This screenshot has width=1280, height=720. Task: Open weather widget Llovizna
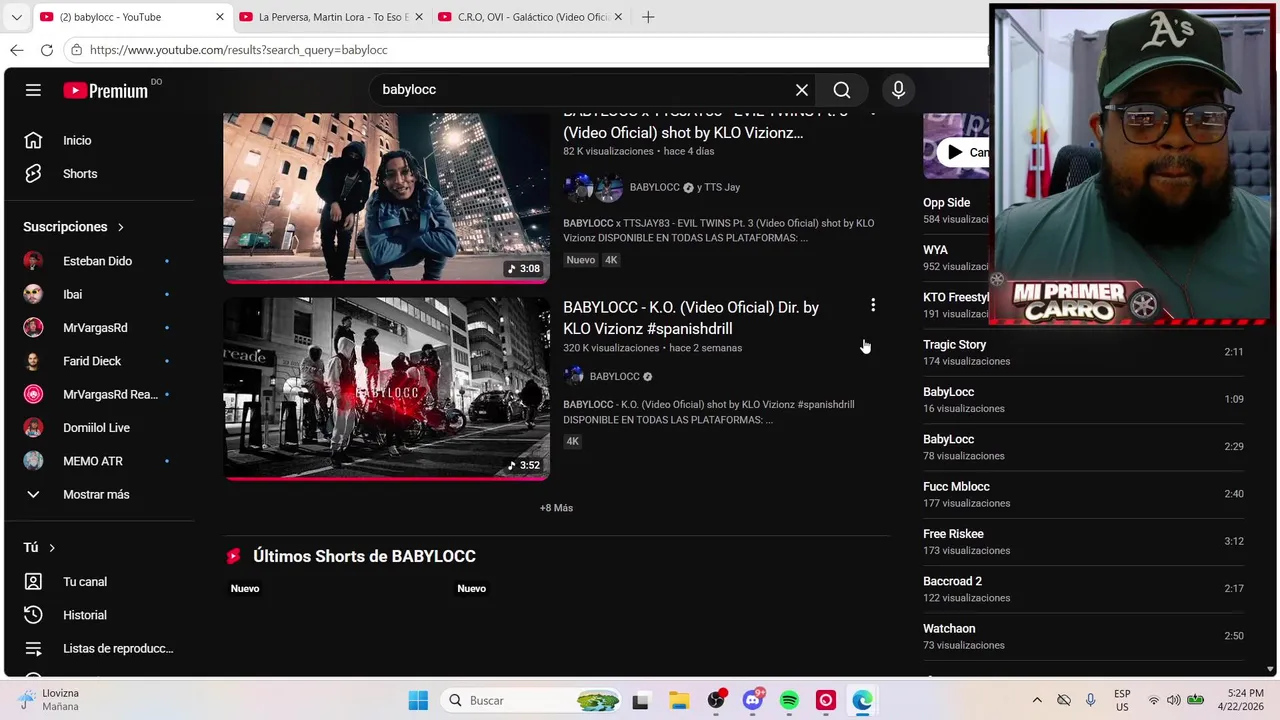point(50,700)
